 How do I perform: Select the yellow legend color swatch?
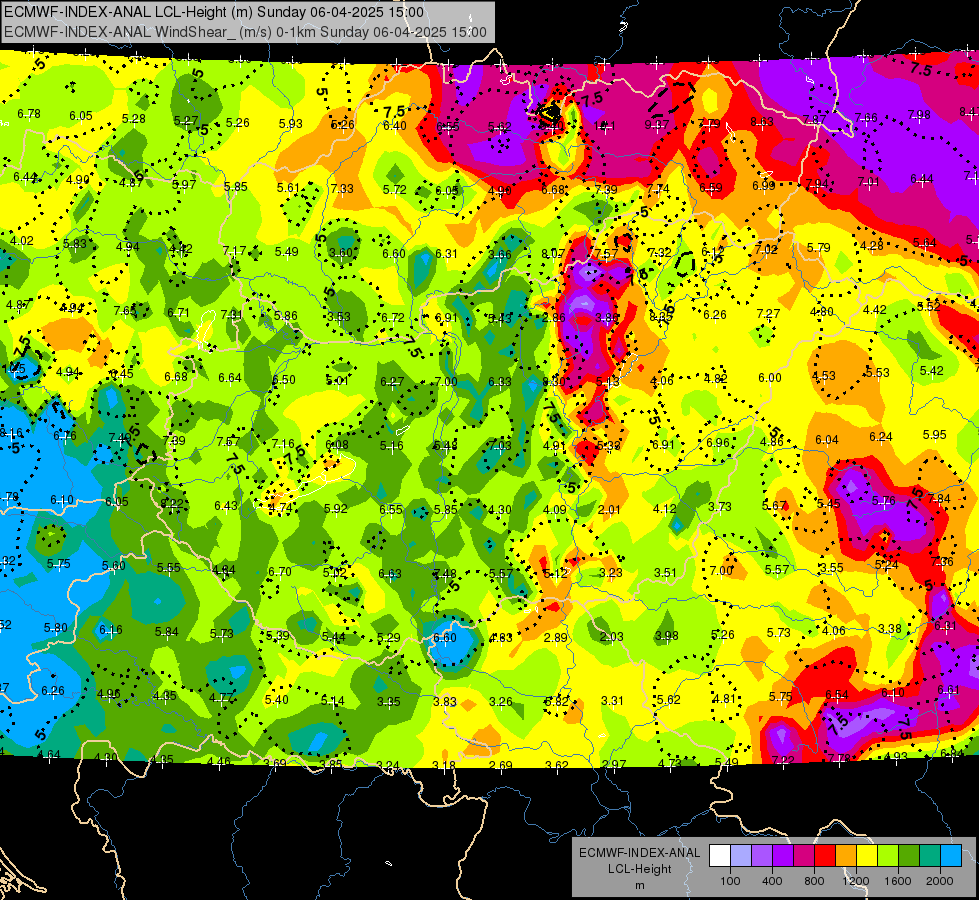[867, 856]
